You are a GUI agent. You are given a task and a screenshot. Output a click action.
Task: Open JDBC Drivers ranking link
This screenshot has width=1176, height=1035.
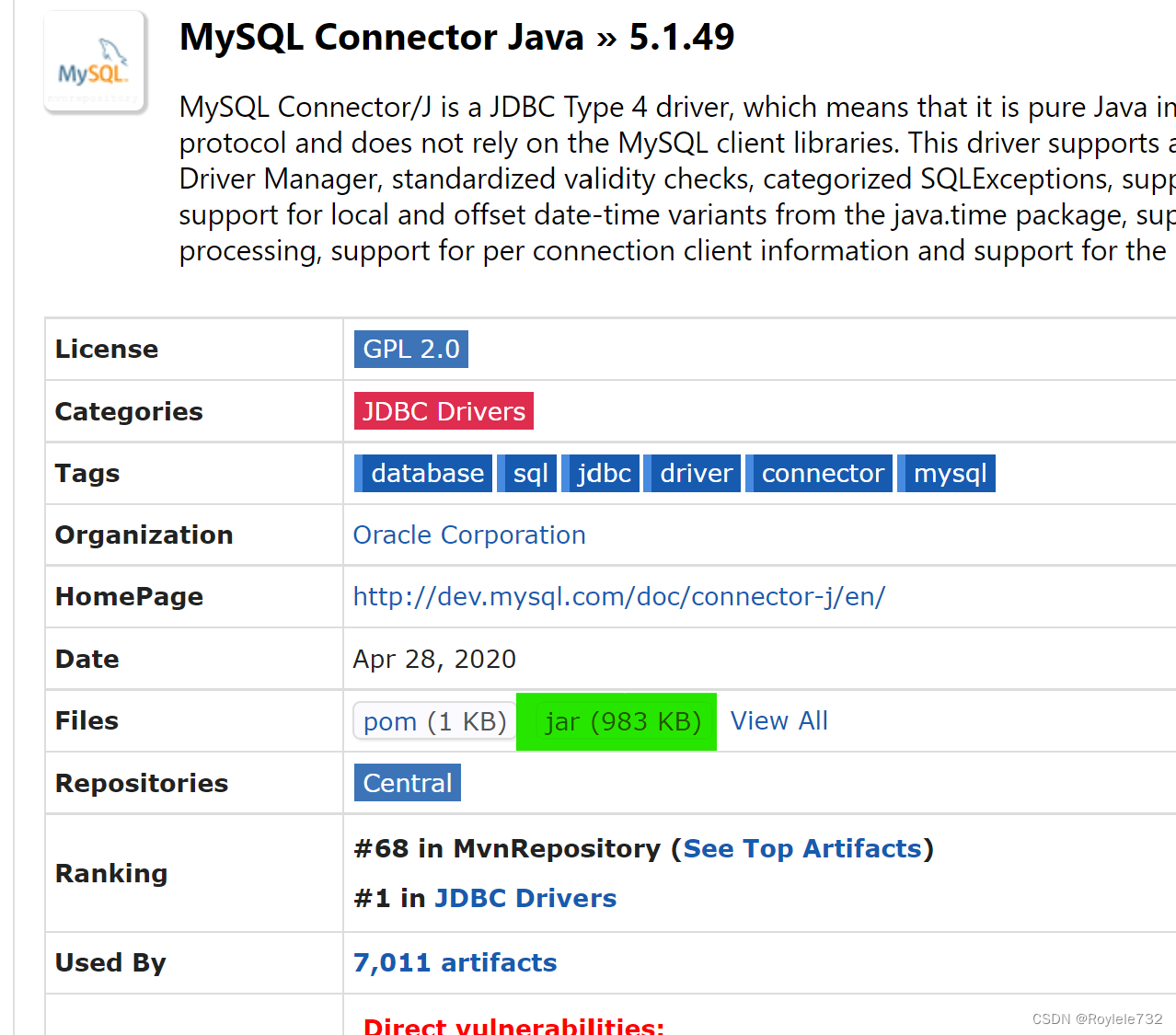tap(525, 898)
